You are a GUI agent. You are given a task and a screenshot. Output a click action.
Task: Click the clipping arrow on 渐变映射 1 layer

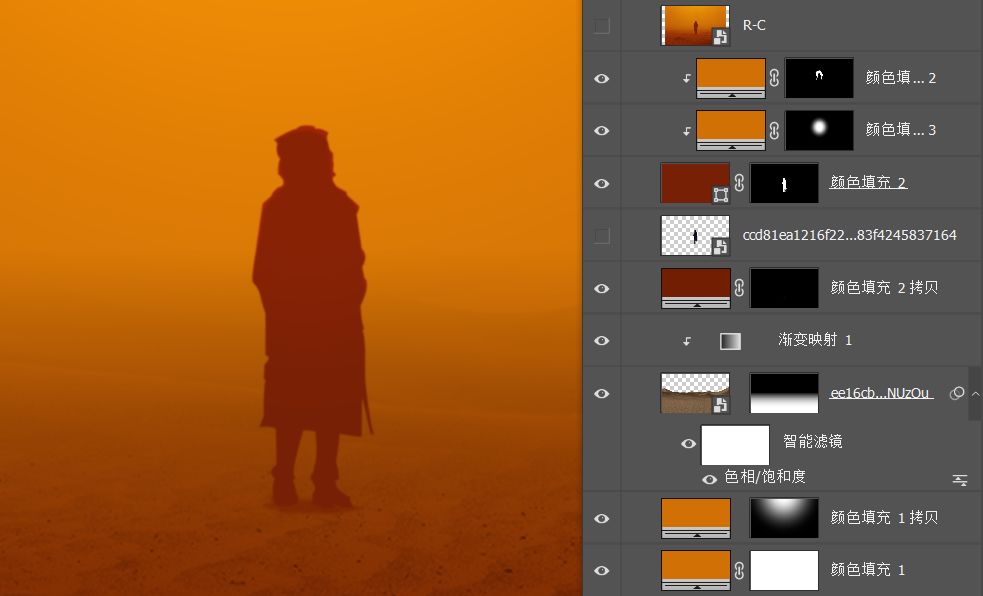coord(687,341)
